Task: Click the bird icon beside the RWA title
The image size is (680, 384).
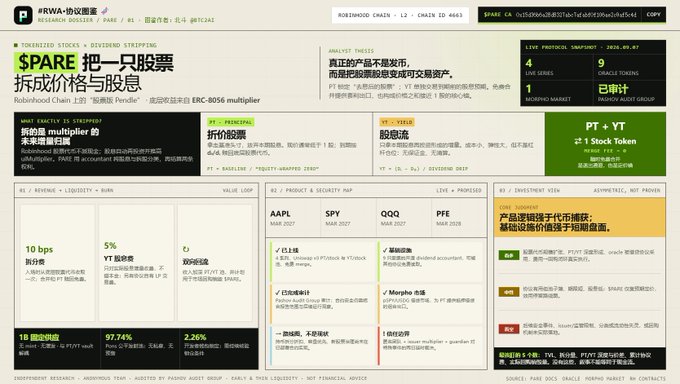Action: tap(105, 11)
